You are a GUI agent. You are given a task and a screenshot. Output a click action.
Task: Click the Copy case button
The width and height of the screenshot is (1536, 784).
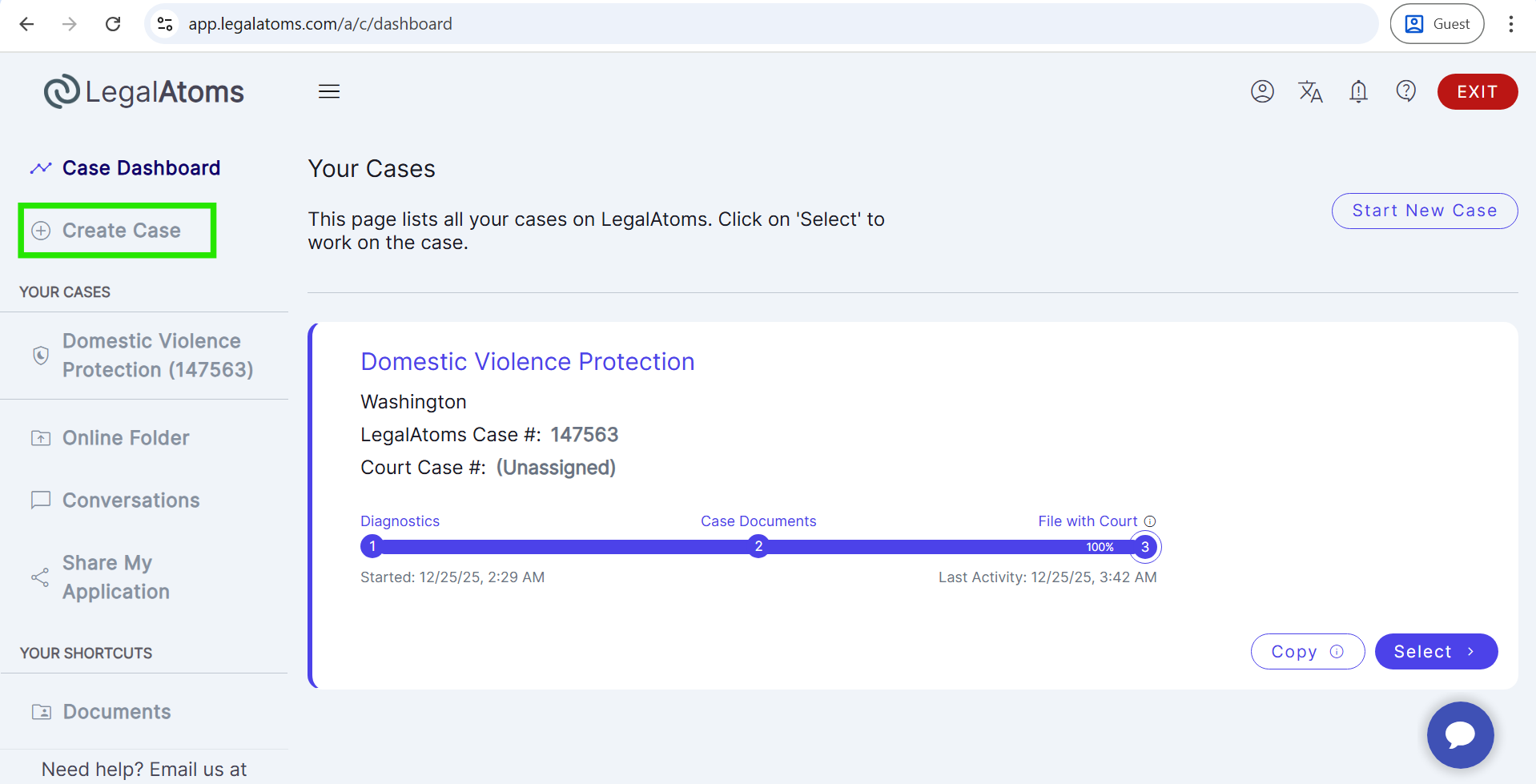[1306, 652]
